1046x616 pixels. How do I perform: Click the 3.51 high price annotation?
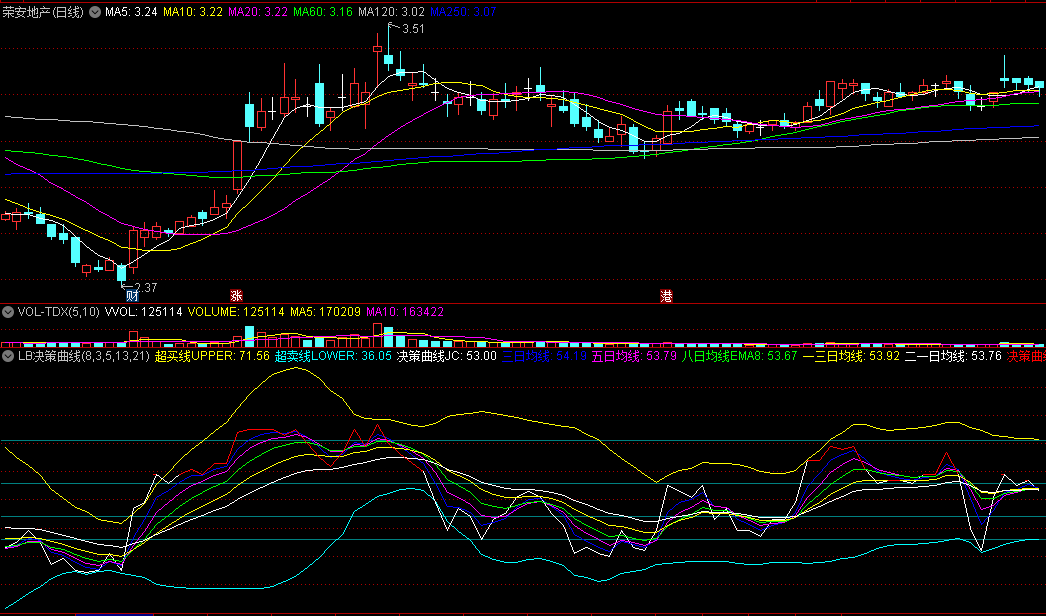point(414,29)
